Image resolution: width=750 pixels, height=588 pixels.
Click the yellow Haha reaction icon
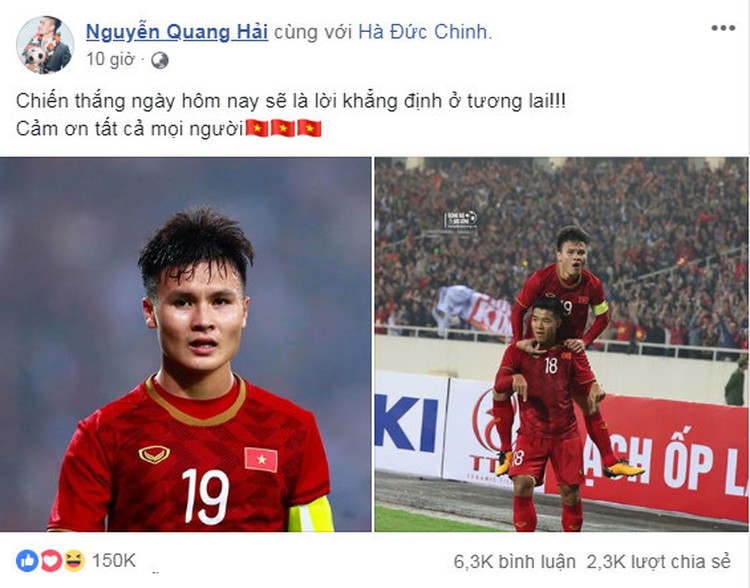74,561
